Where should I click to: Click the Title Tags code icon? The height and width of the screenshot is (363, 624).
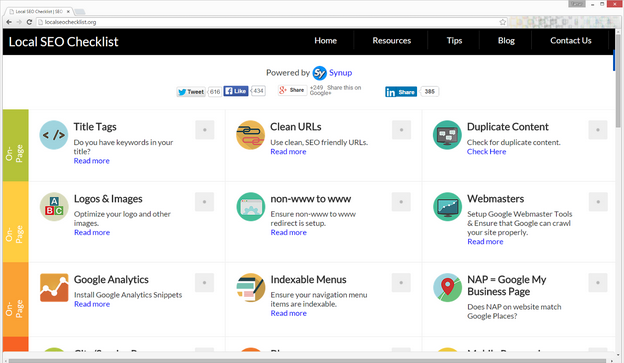[x=54, y=135]
